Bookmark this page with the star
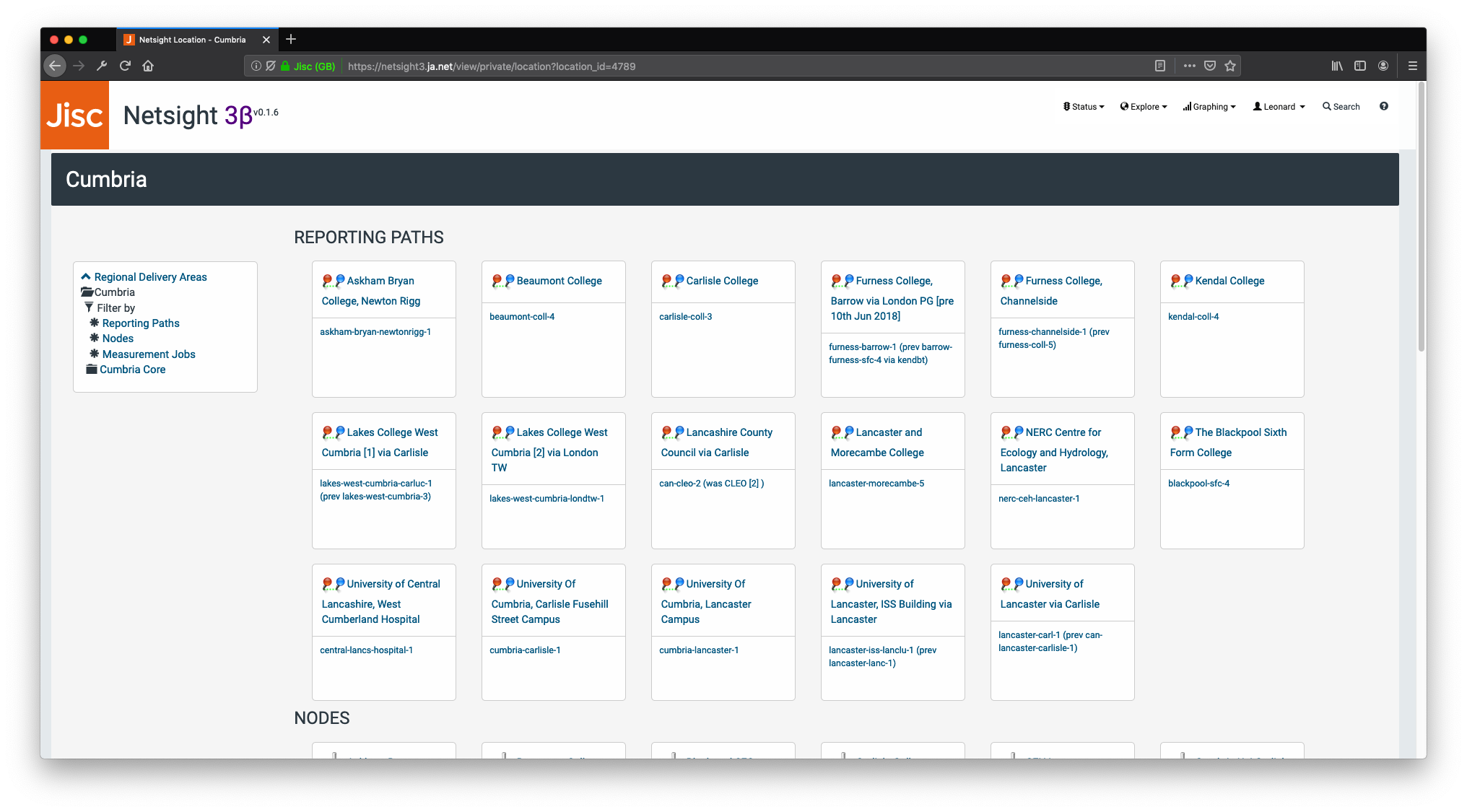Image resolution: width=1467 pixels, height=812 pixels. pos(1230,66)
